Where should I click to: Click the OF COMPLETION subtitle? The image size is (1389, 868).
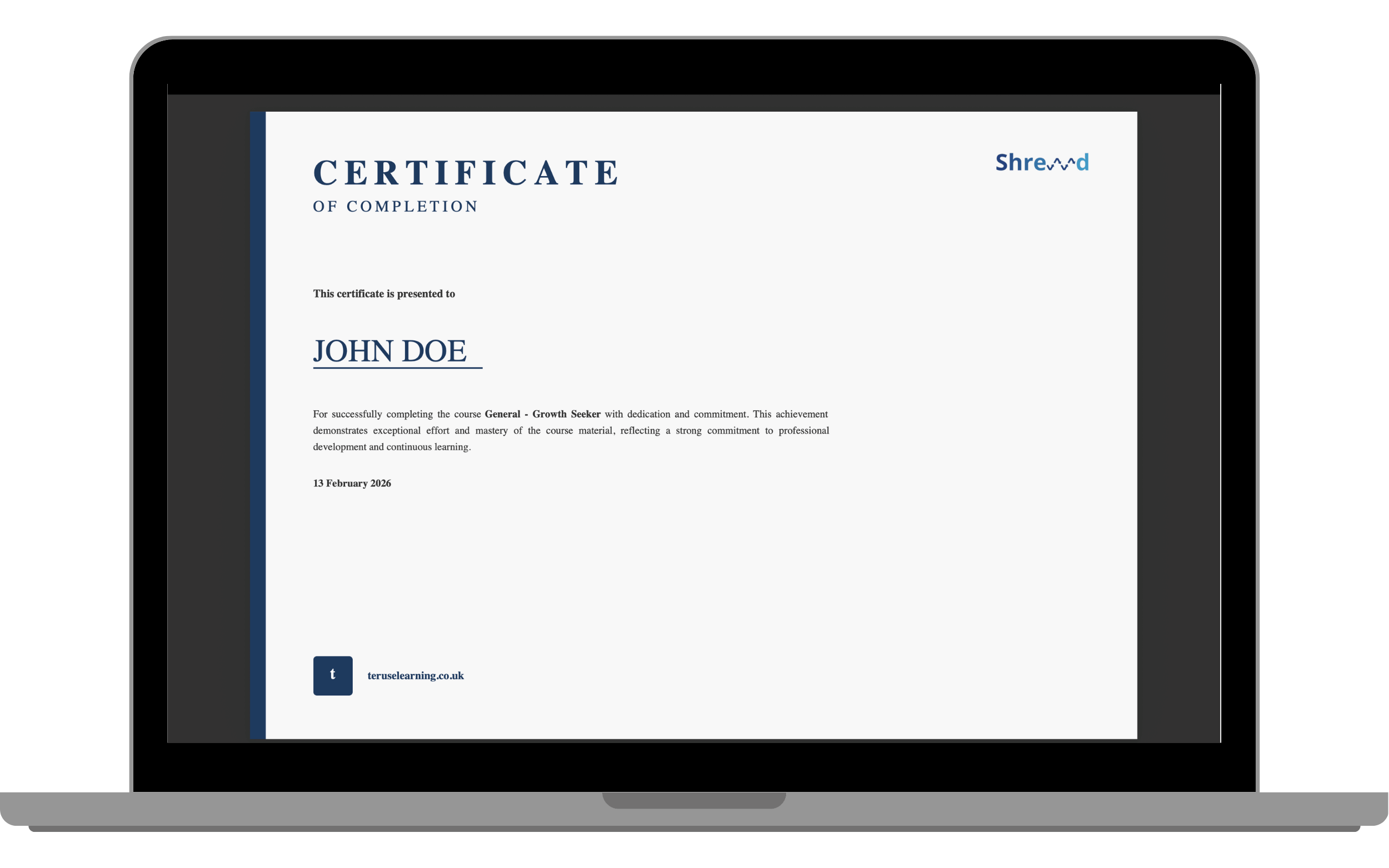coord(395,207)
